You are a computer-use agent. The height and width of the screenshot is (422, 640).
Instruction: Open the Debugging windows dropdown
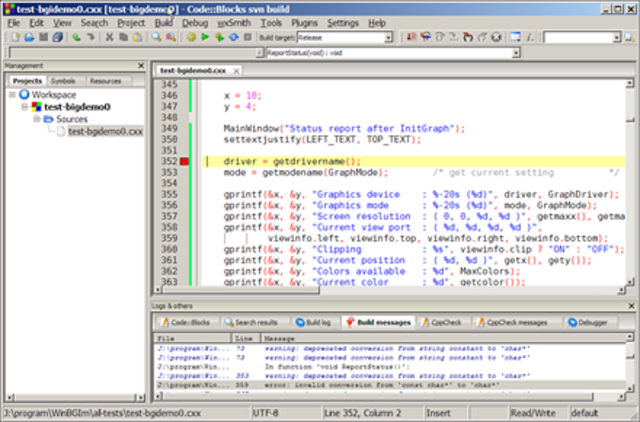[515, 37]
